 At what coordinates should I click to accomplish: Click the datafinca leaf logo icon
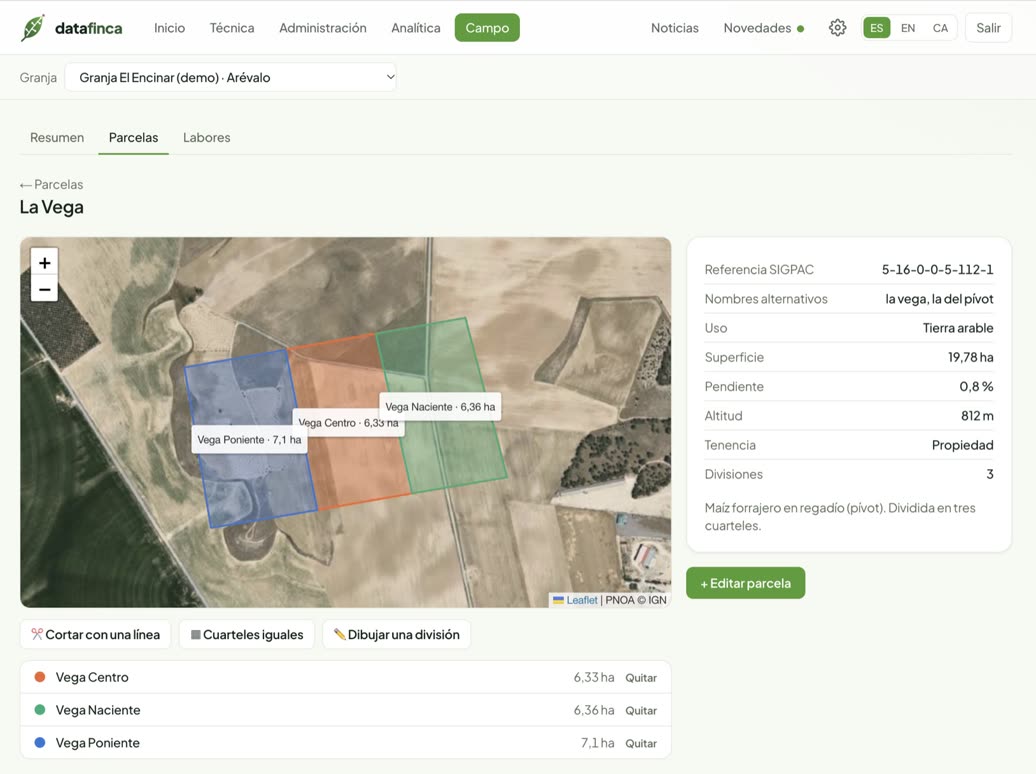click(33, 28)
